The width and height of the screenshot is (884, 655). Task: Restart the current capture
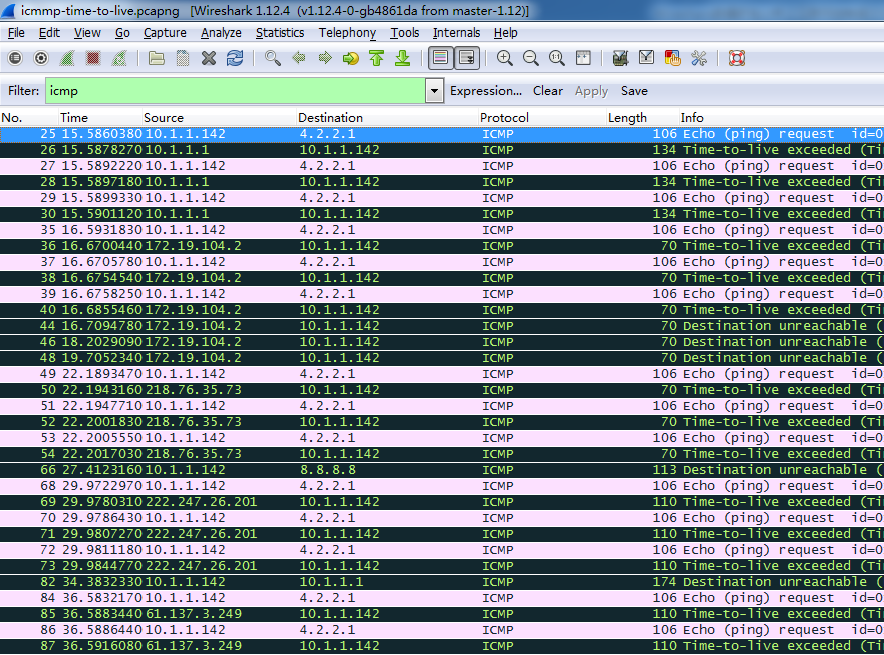(x=119, y=58)
